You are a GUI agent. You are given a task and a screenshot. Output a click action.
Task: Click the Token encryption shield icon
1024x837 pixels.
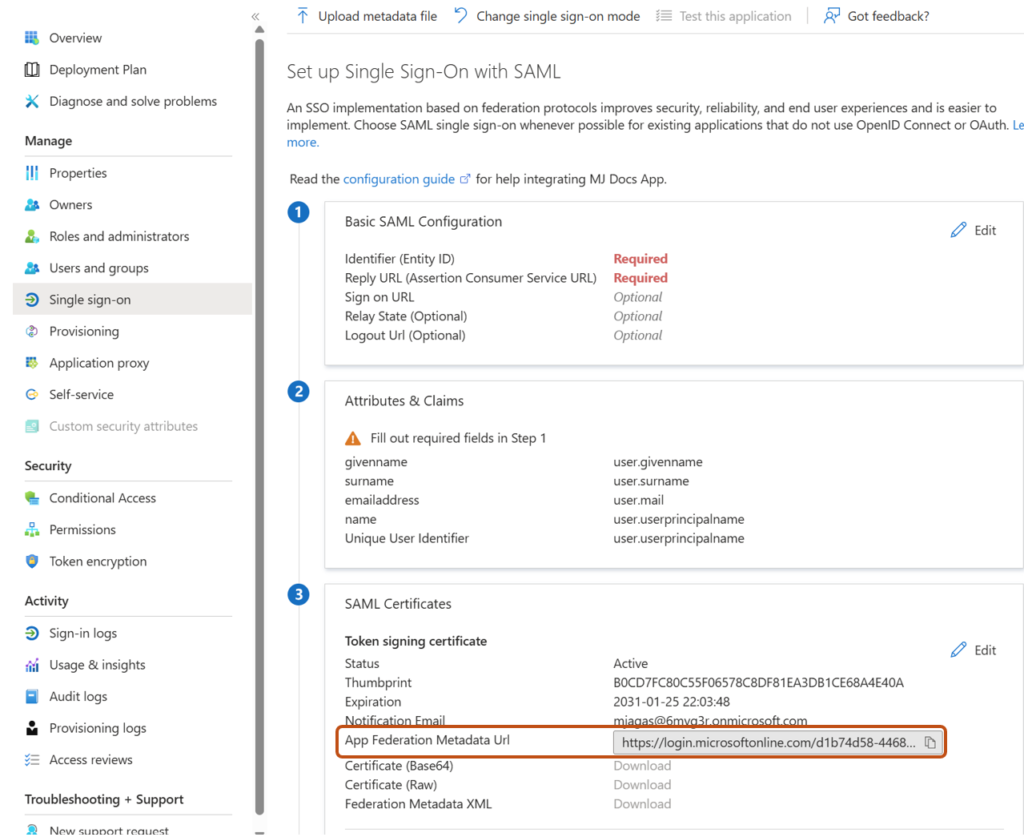(x=32, y=562)
